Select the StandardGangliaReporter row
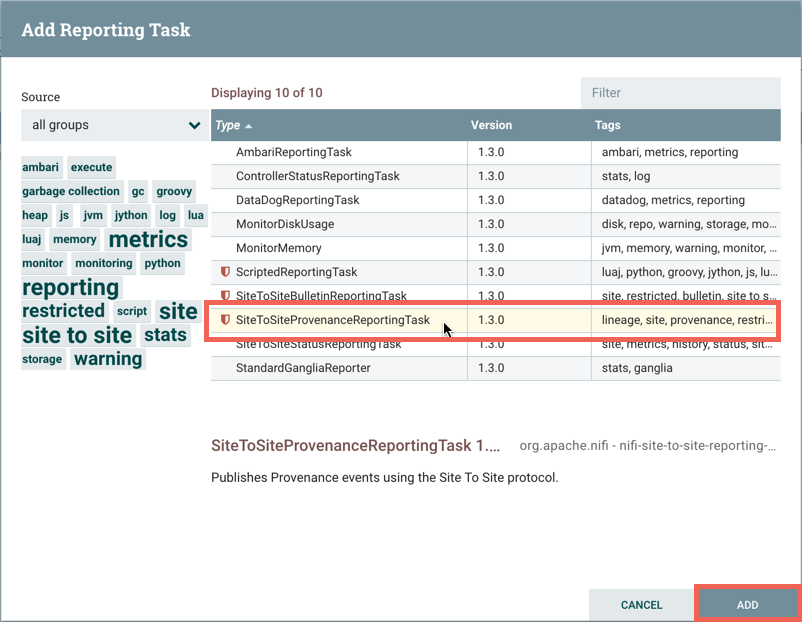This screenshot has height=622, width=802. [496, 368]
